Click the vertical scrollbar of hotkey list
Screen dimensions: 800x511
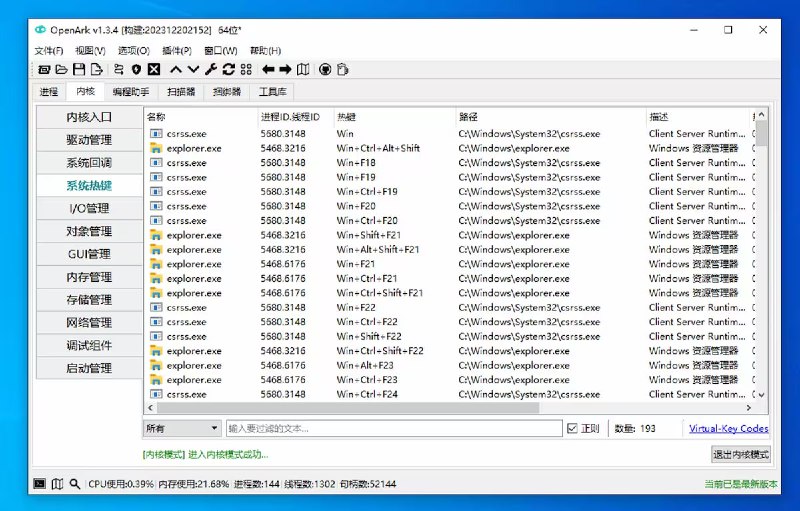762,260
